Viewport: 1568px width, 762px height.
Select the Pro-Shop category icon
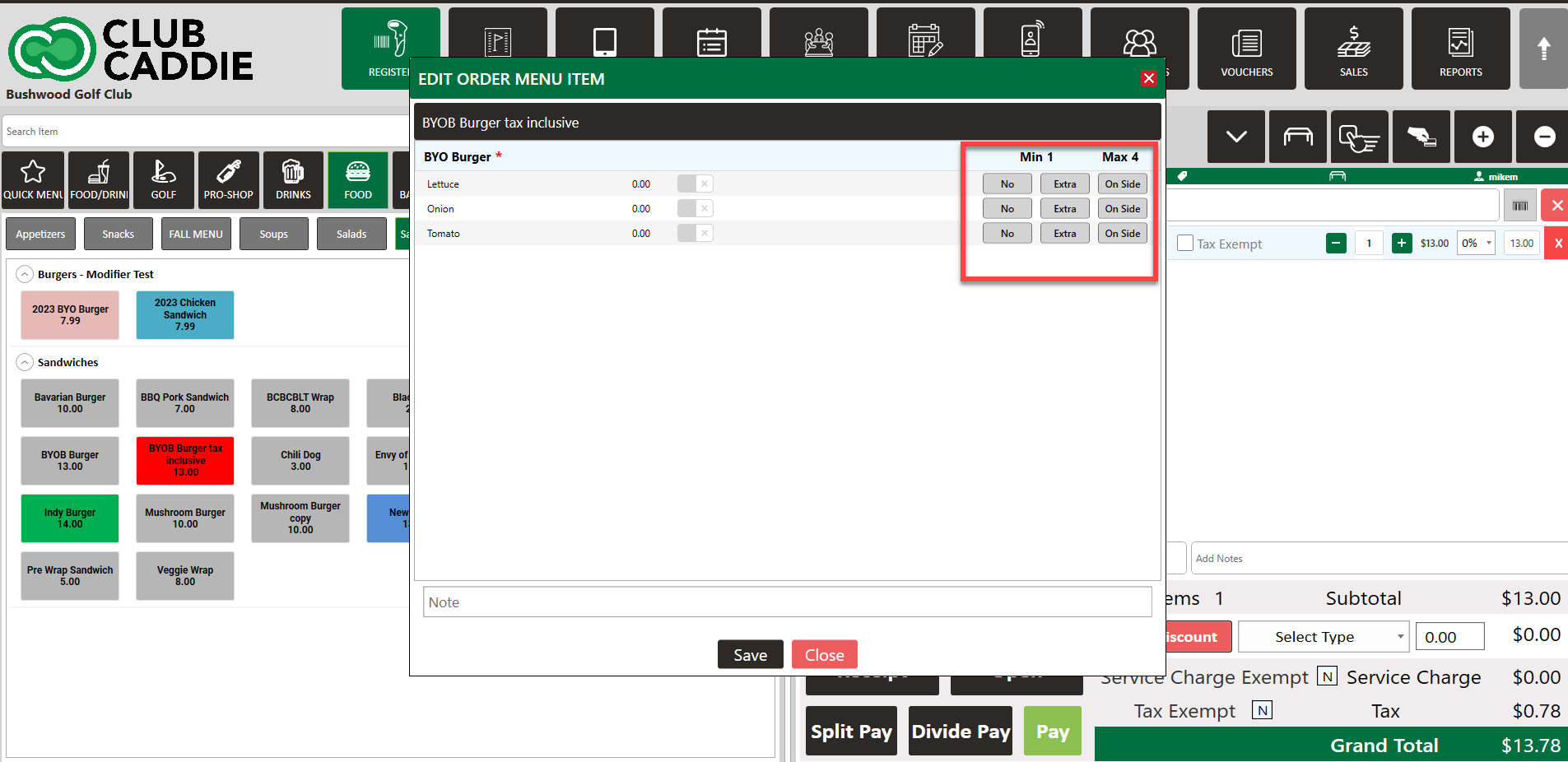point(228,179)
